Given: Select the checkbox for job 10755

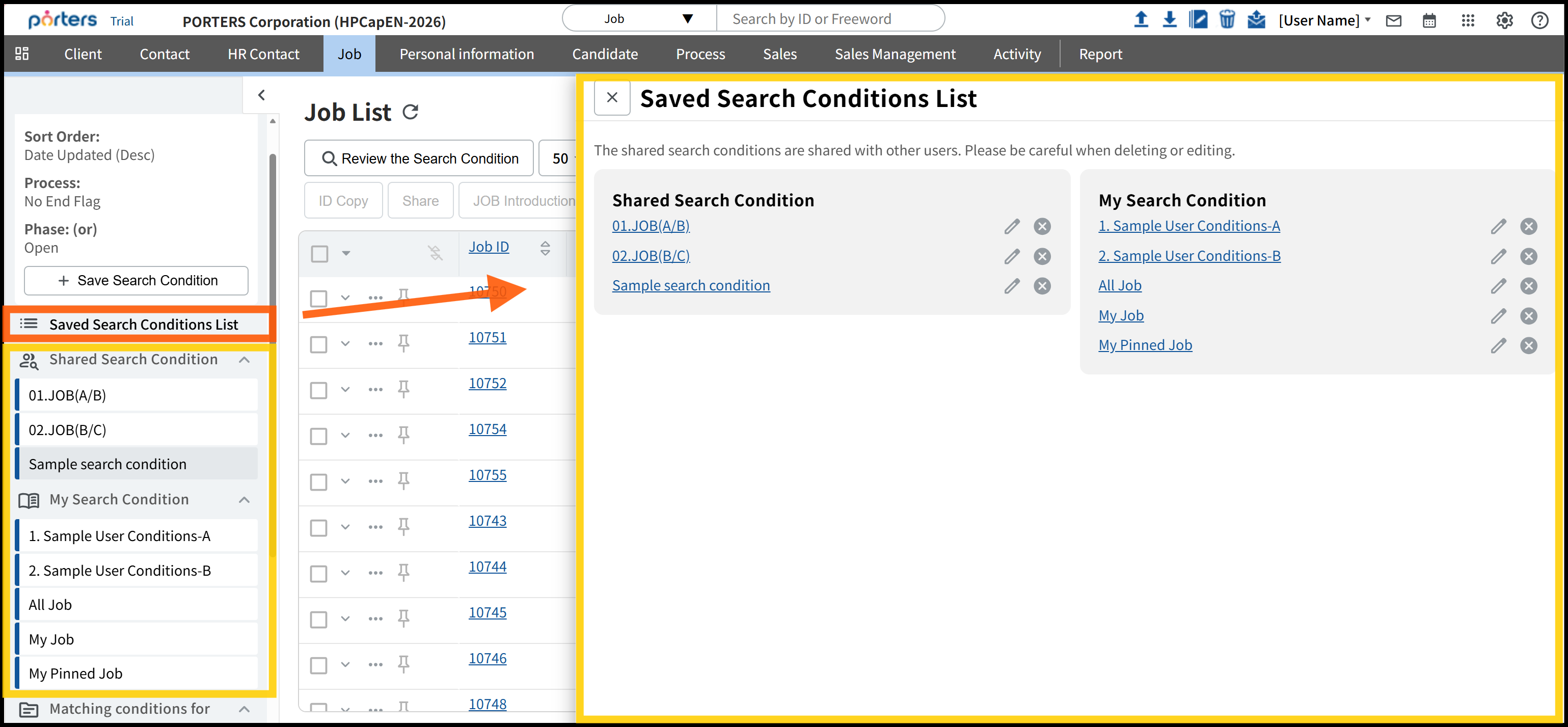Looking at the screenshot, I should tap(318, 482).
